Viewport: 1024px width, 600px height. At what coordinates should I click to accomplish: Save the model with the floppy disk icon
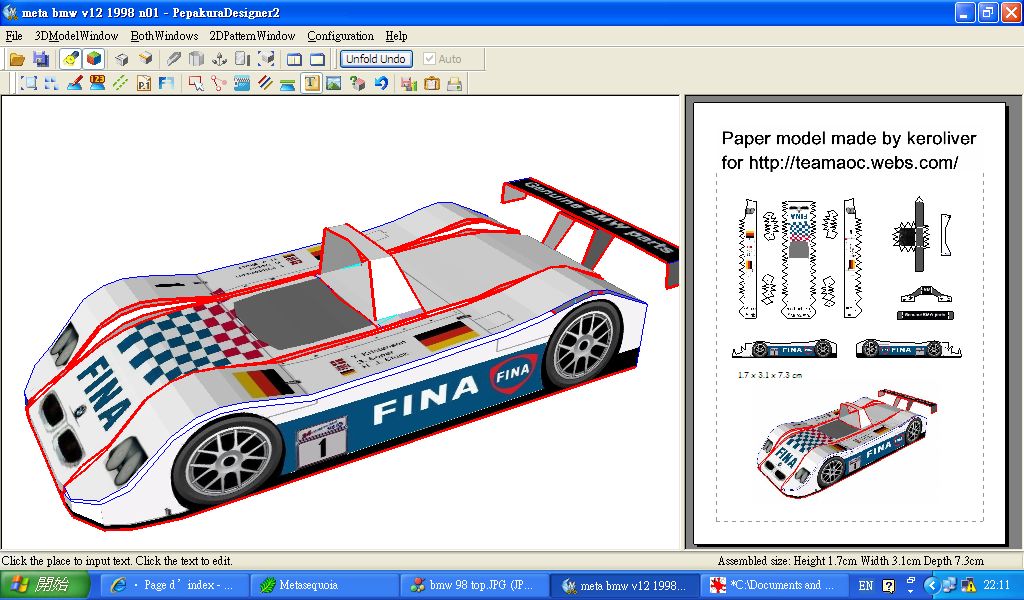(41, 59)
